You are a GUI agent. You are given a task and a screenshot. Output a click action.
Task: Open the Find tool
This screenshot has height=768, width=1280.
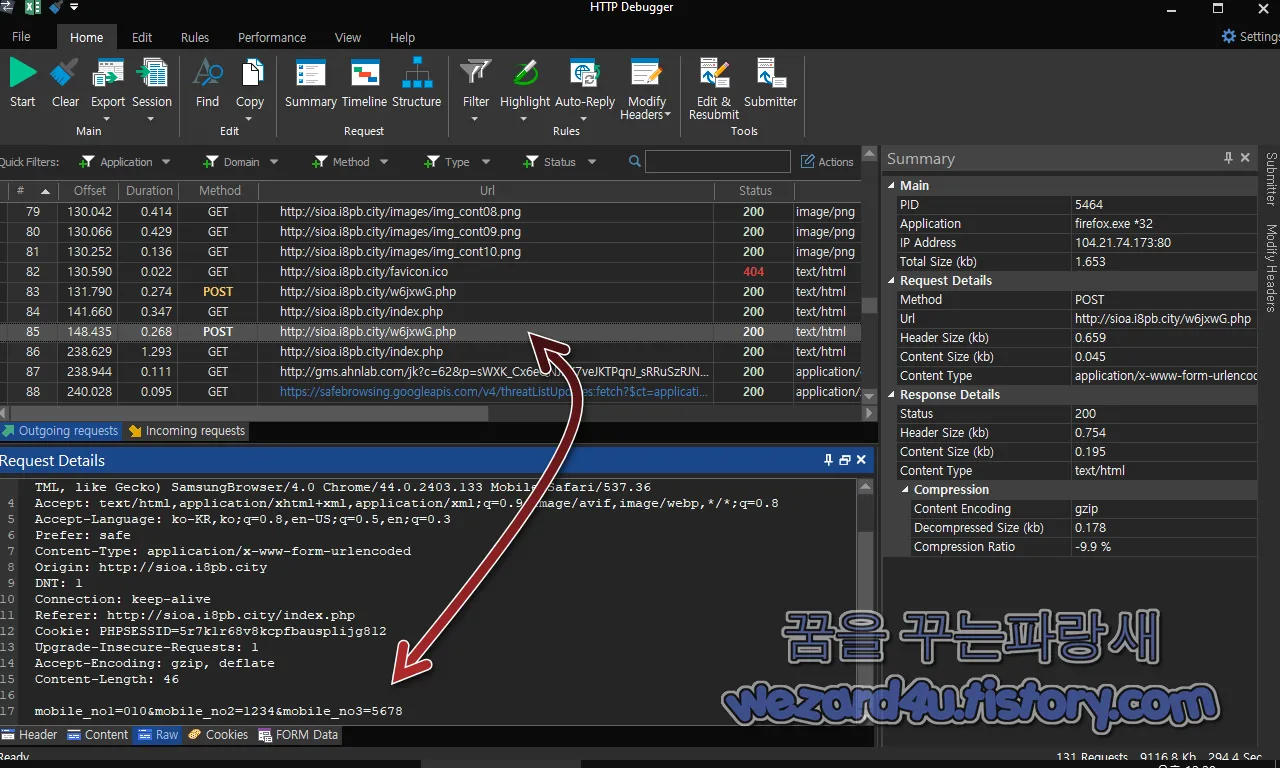coord(207,82)
